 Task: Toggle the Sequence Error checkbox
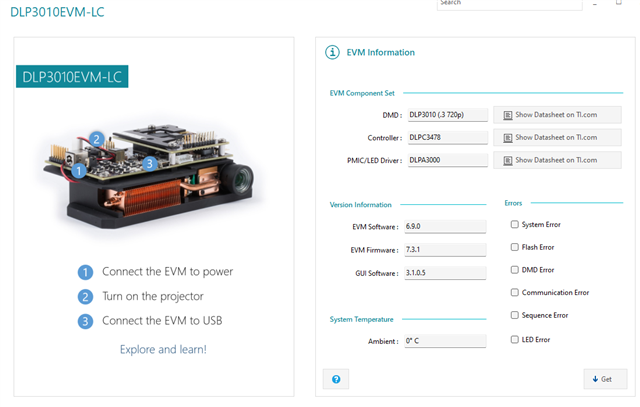click(x=515, y=315)
